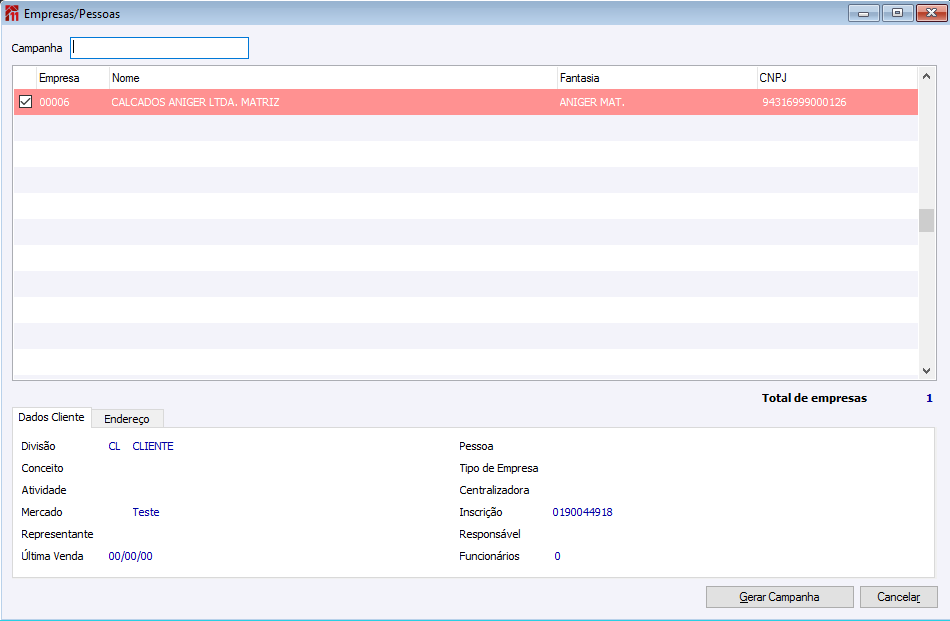Click the Empresas/Pessoas window app icon

click(x=12, y=13)
